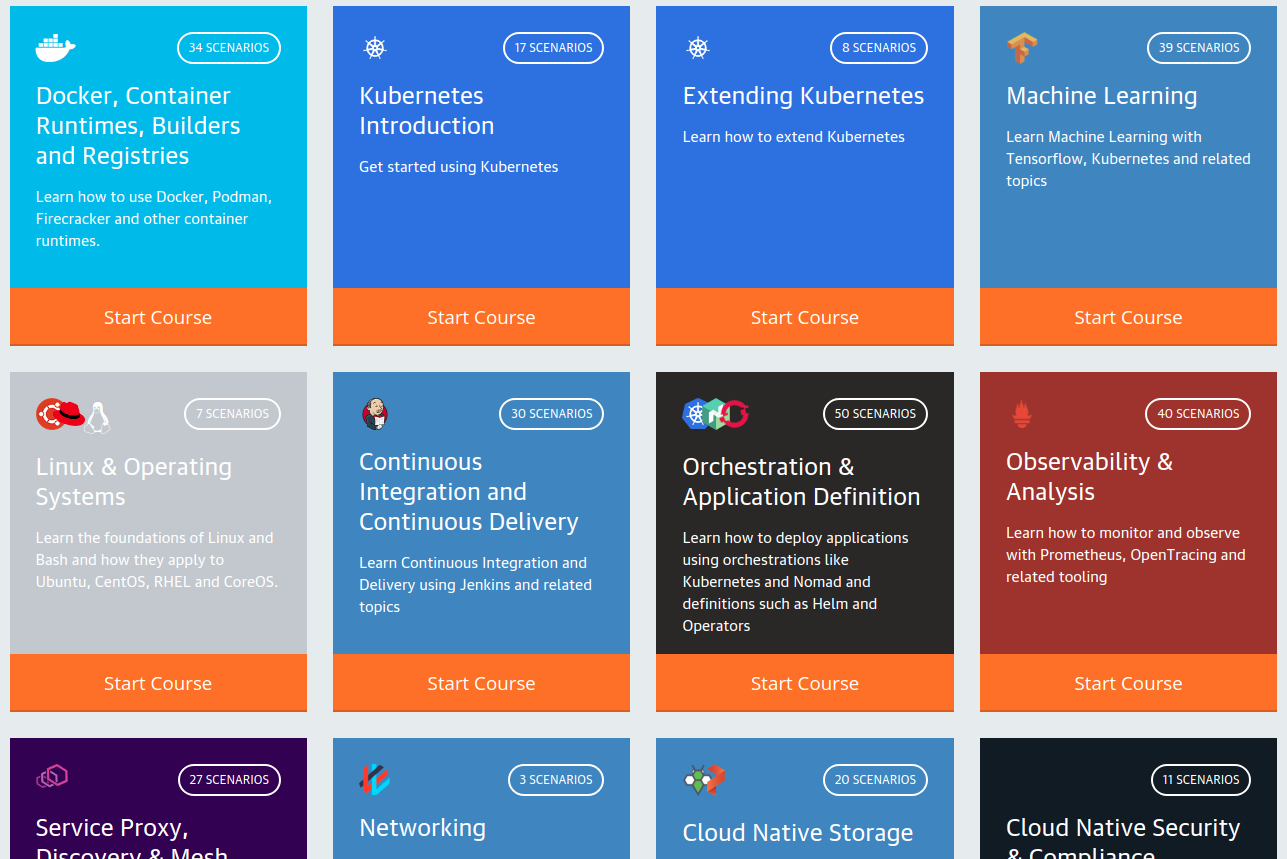
Task: Start the Extending Kubernetes course
Action: coord(805,317)
